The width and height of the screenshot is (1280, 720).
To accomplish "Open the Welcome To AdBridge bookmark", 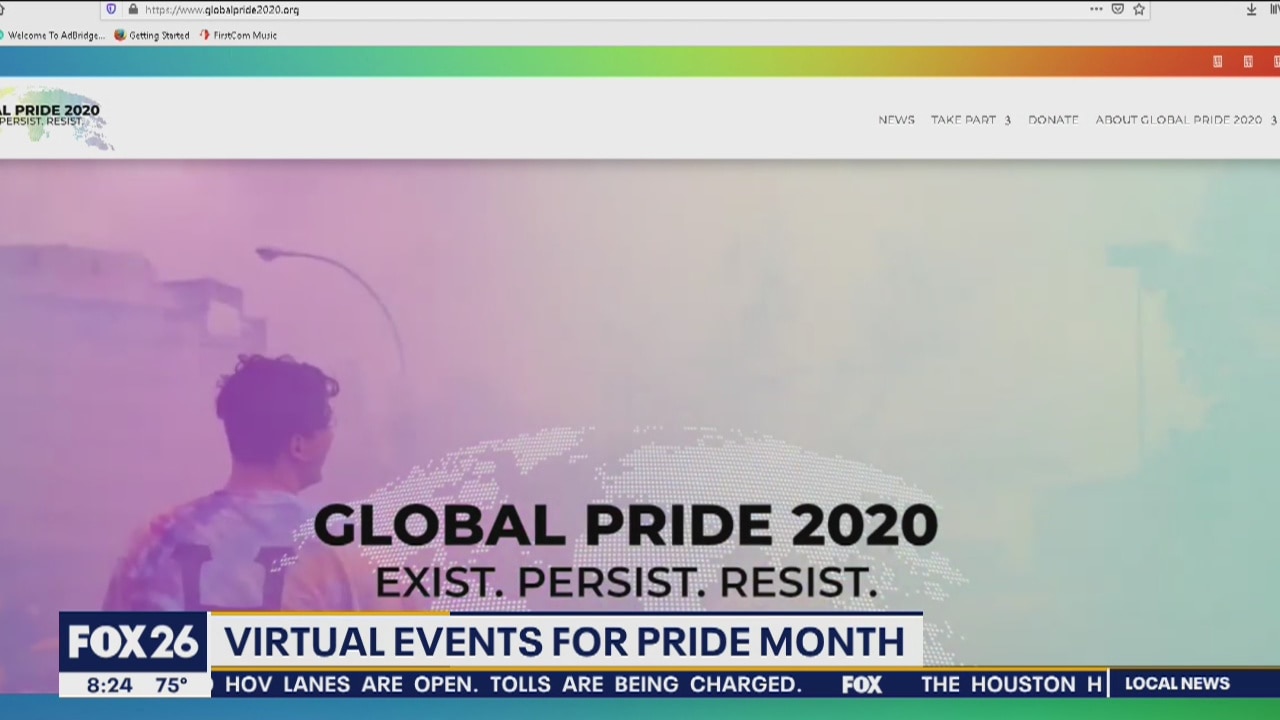I will click(55, 35).
